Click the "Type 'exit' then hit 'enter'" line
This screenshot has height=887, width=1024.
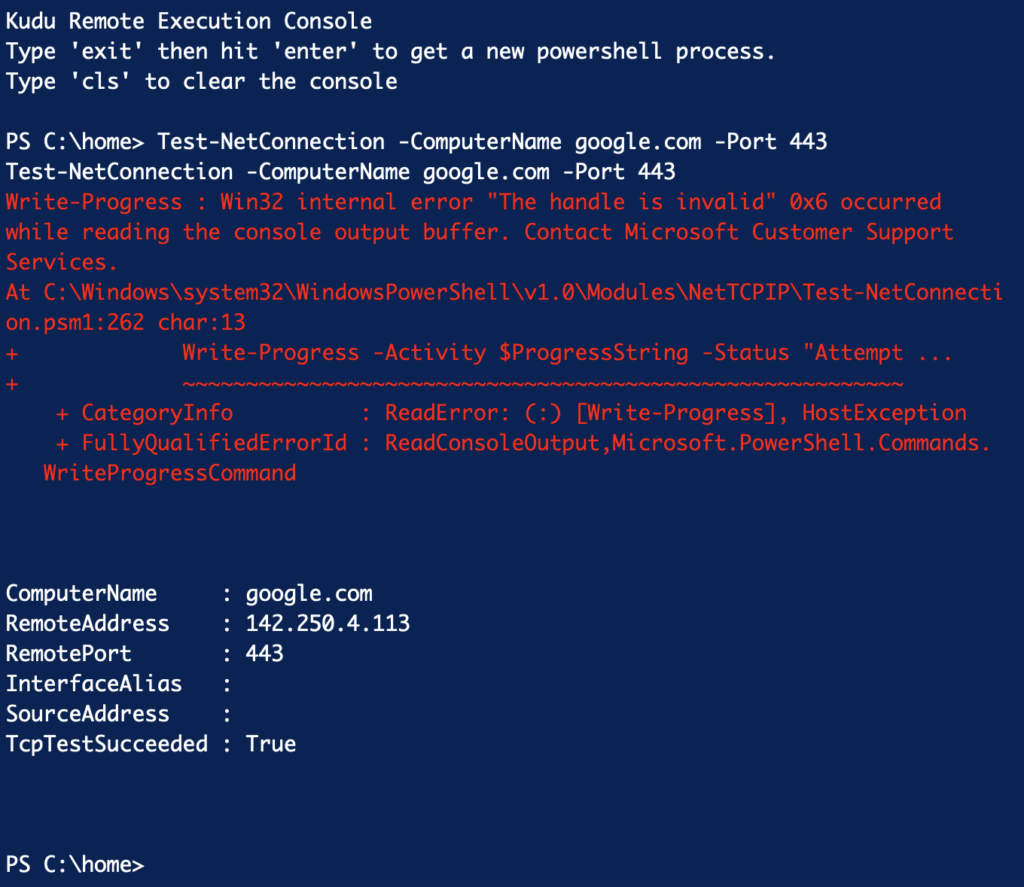[390, 51]
